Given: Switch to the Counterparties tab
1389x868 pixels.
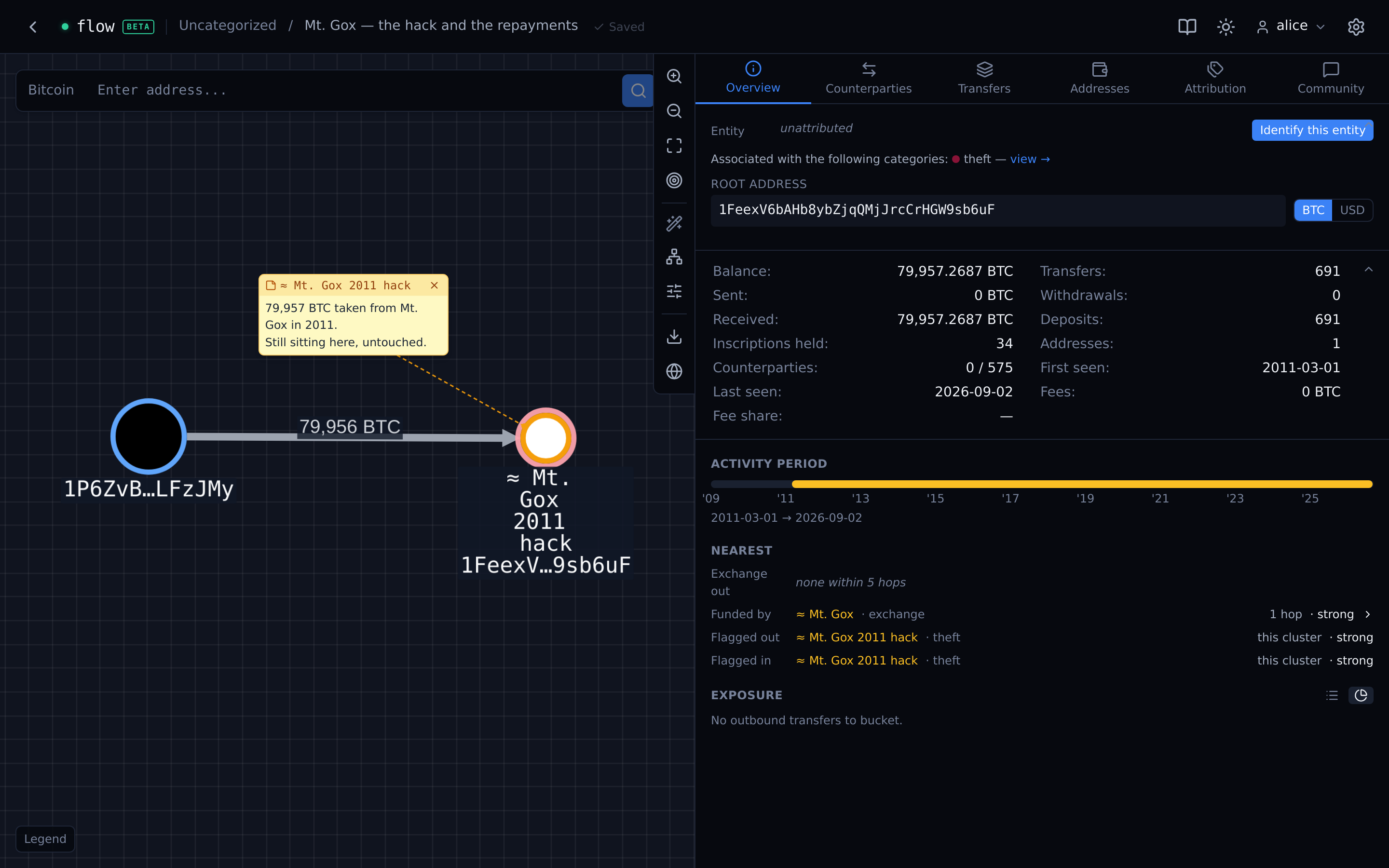Looking at the screenshot, I should 869,78.
